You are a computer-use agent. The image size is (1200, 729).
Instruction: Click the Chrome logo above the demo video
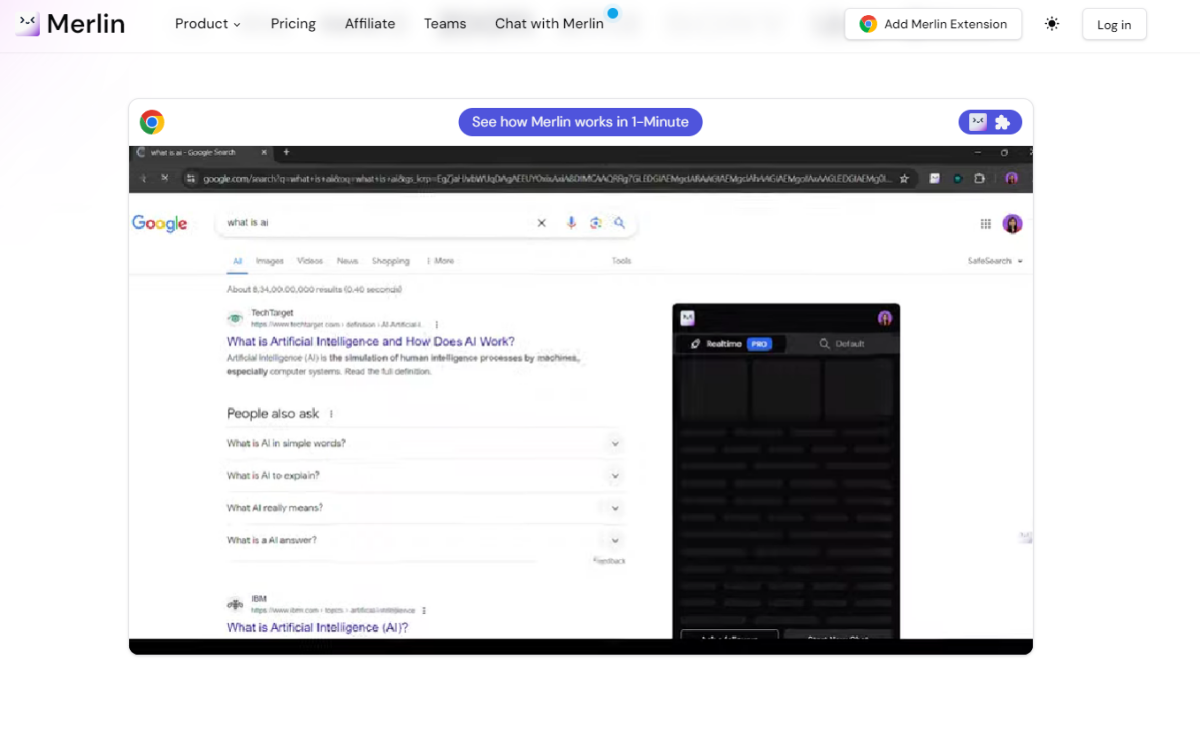tap(152, 122)
